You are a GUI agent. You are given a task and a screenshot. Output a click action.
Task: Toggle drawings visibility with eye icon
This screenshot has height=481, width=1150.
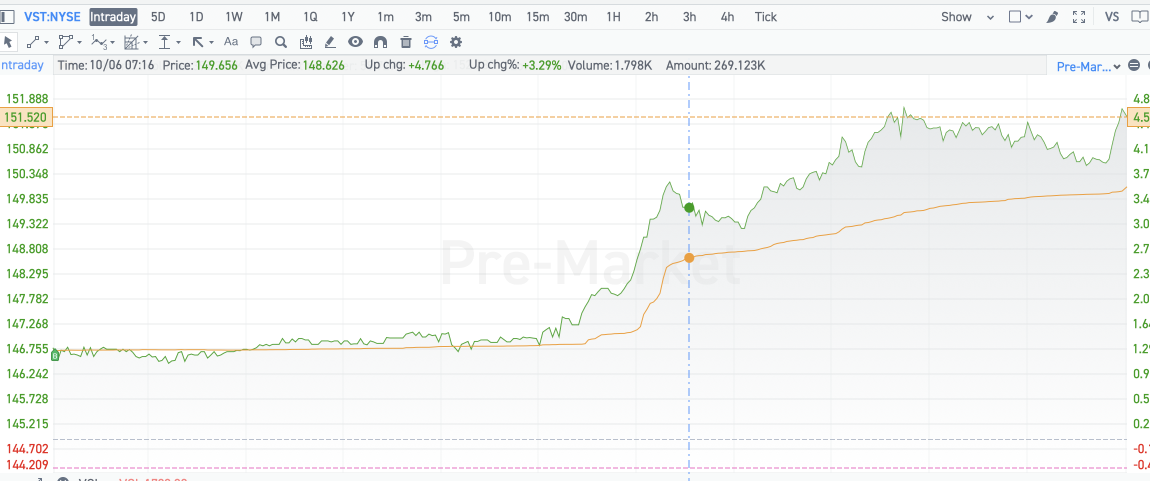click(x=356, y=42)
